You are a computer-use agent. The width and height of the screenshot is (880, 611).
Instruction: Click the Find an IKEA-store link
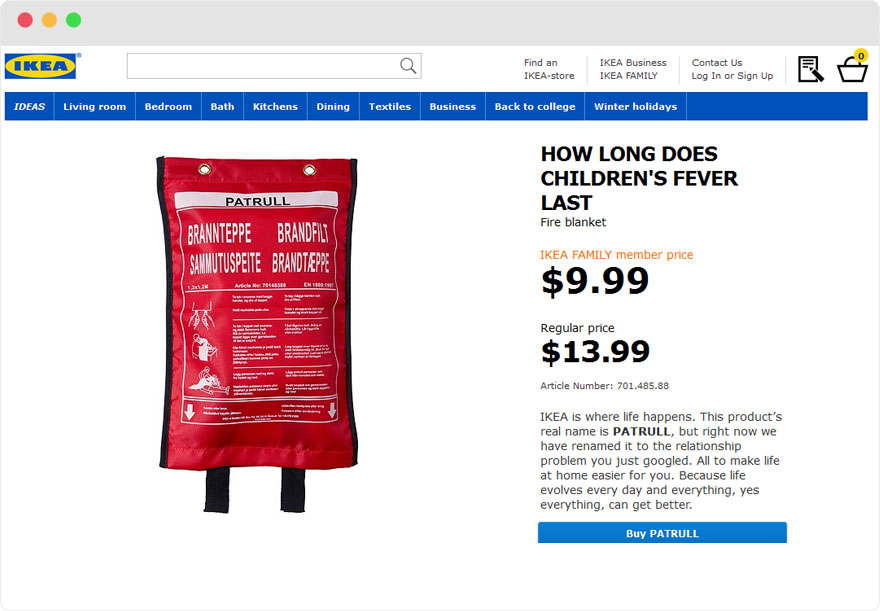549,69
